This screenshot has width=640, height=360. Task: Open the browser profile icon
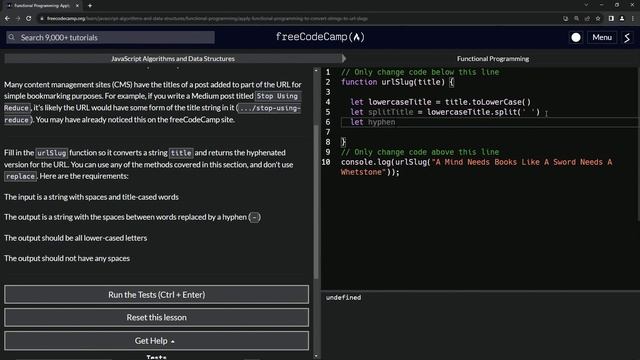622,18
